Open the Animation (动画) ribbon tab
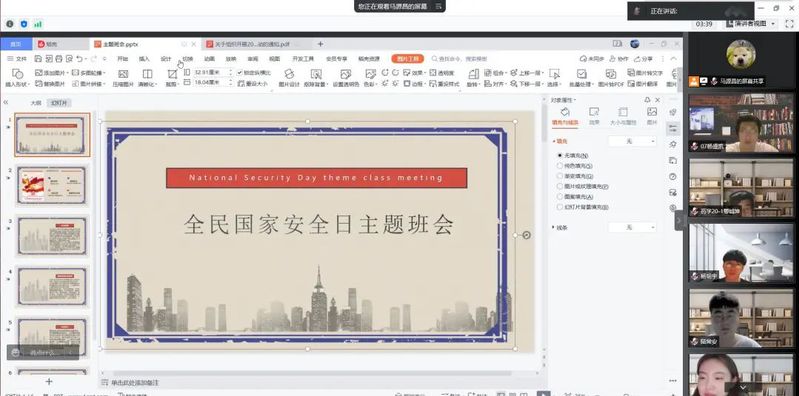Image resolution: width=799 pixels, height=396 pixels. 209,59
